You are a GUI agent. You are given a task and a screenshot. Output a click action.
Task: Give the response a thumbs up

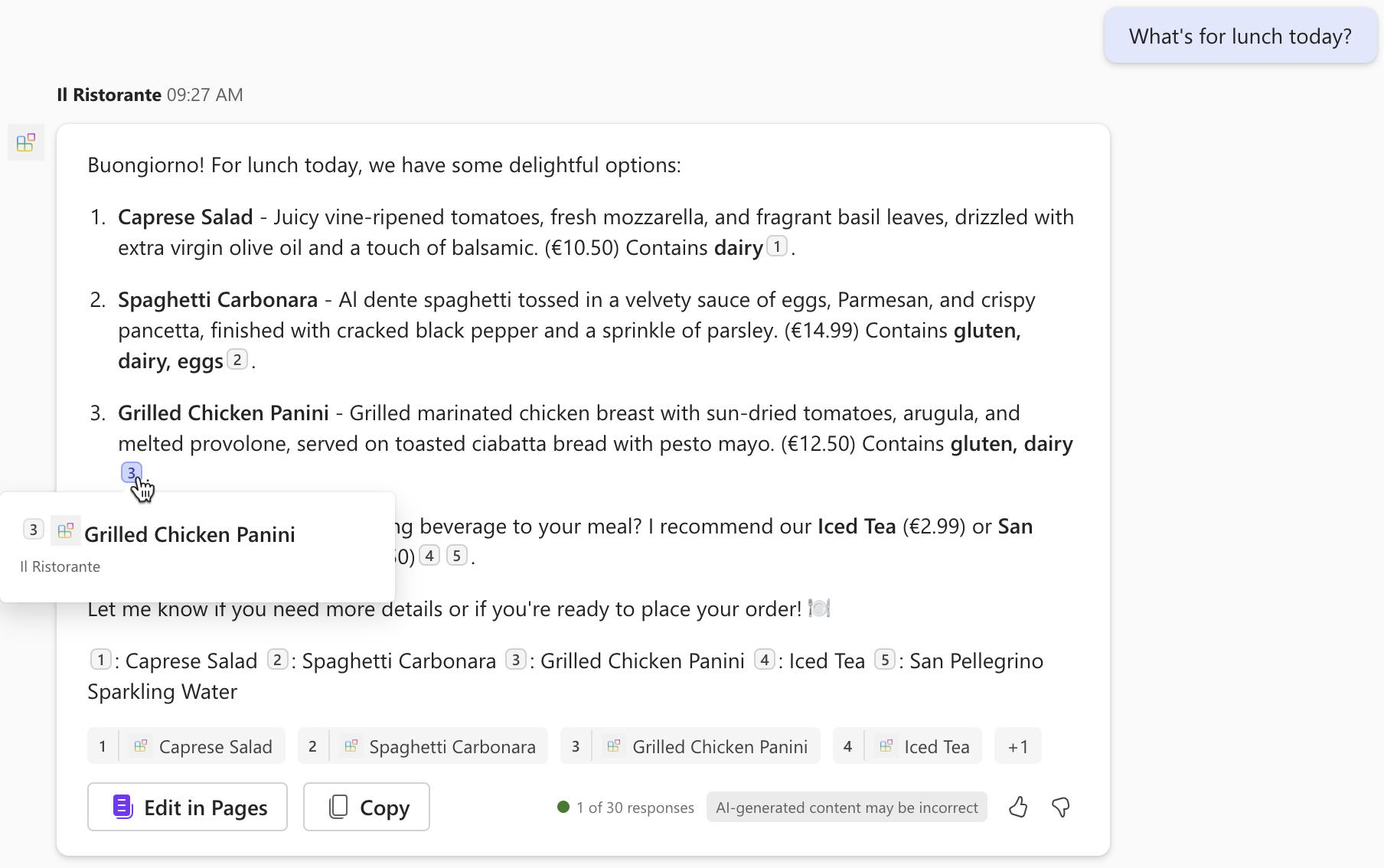point(1020,806)
